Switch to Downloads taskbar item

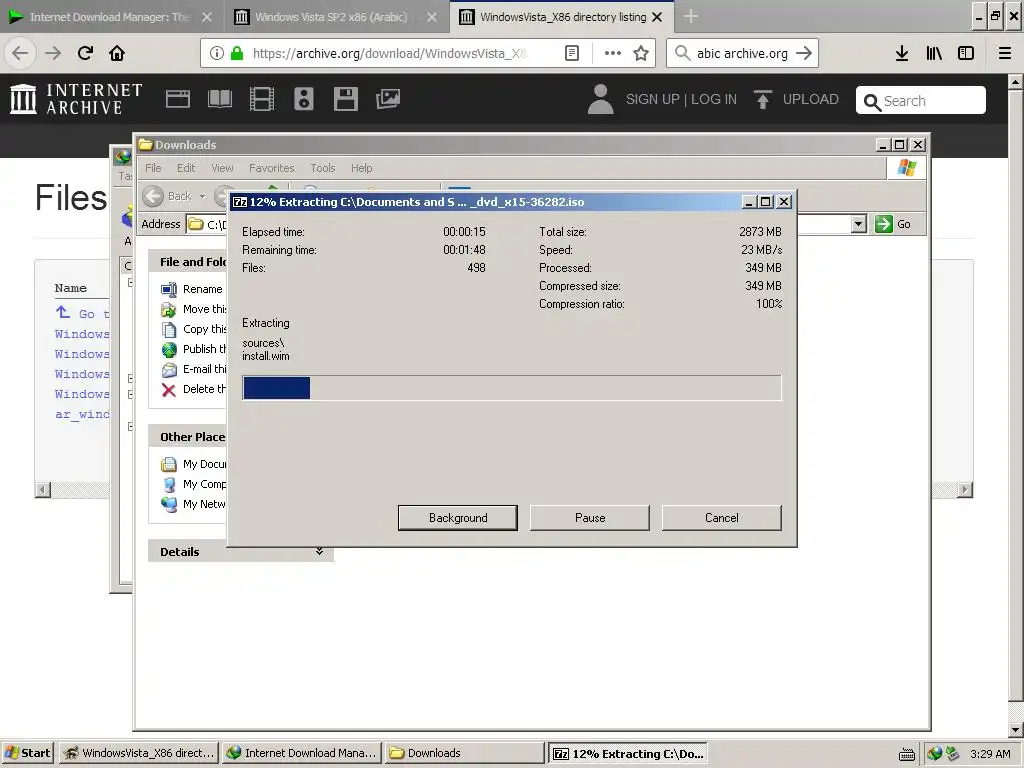pos(464,753)
